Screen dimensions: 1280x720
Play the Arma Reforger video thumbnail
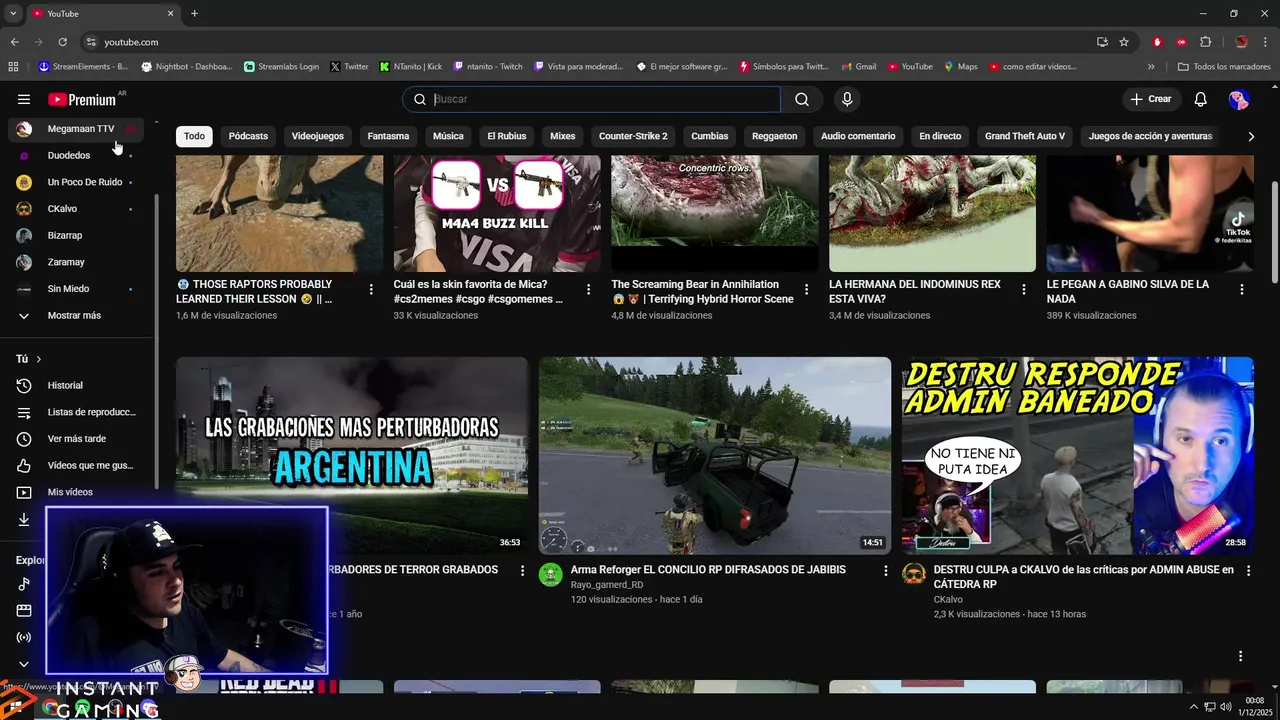(x=715, y=456)
